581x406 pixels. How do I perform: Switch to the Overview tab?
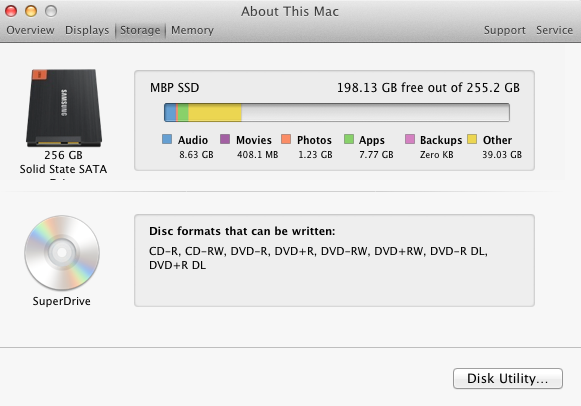(x=30, y=30)
